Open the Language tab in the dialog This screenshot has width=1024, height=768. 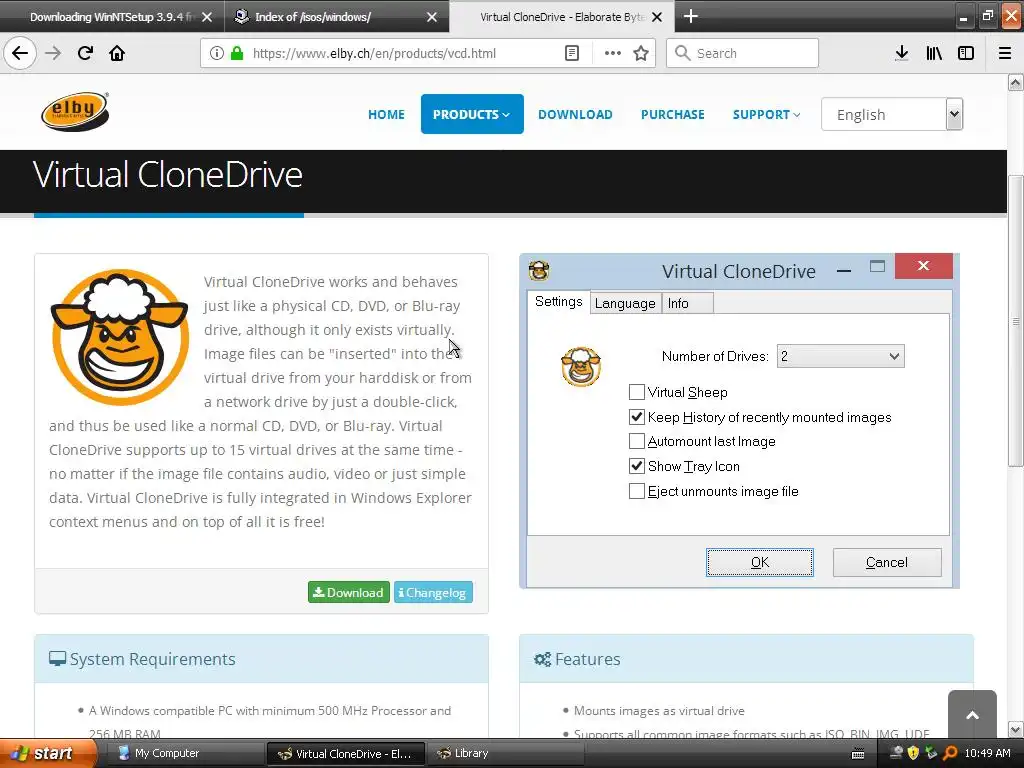point(625,303)
